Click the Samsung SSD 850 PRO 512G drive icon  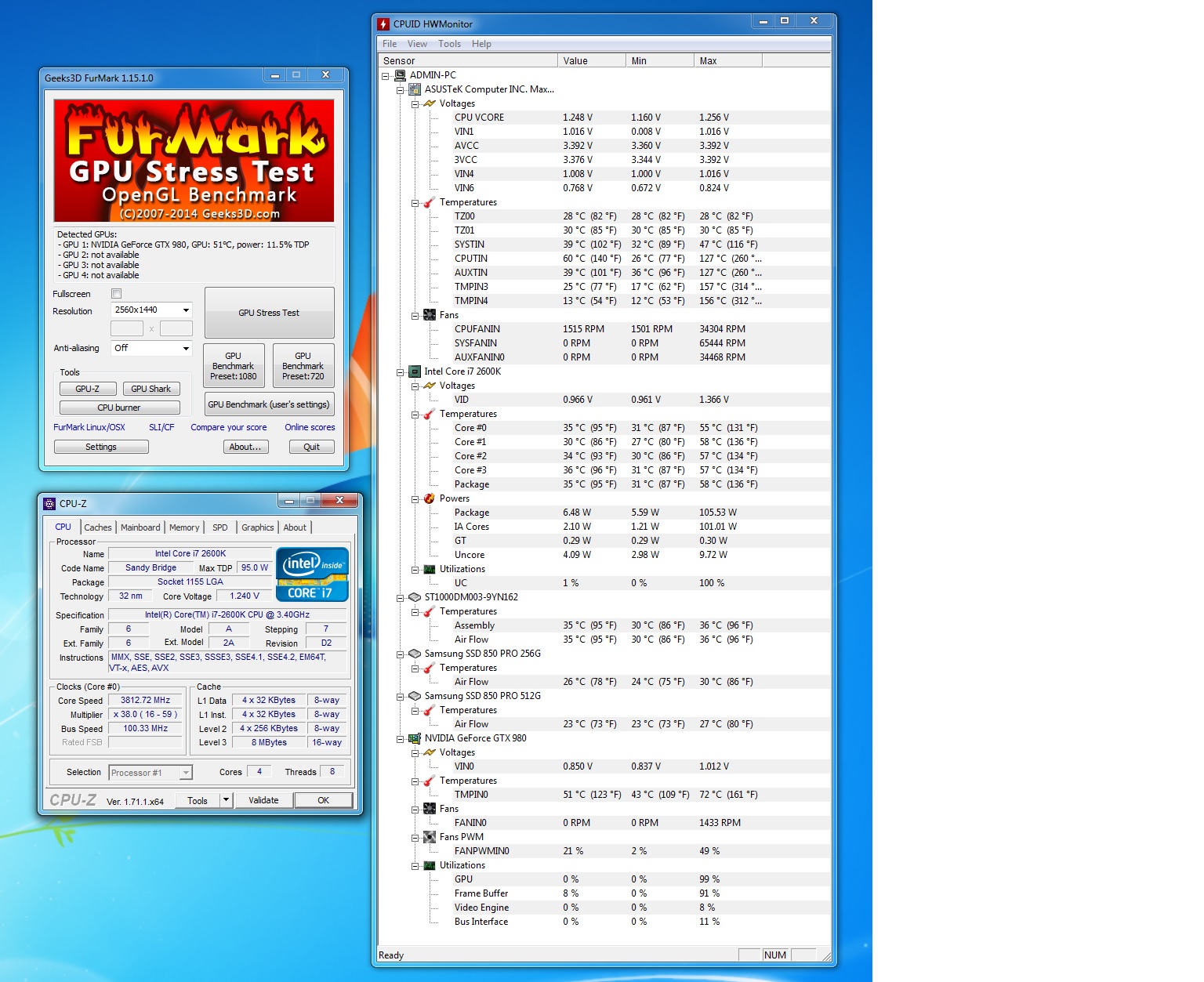click(415, 696)
